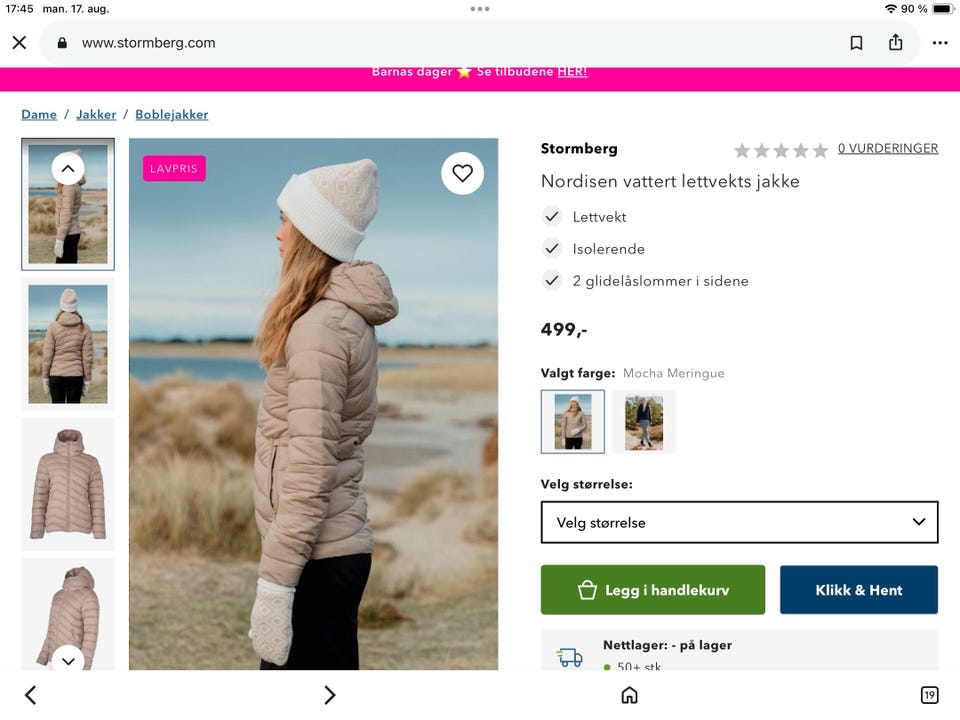Select the Mocha Meringue color swatch

click(572, 422)
